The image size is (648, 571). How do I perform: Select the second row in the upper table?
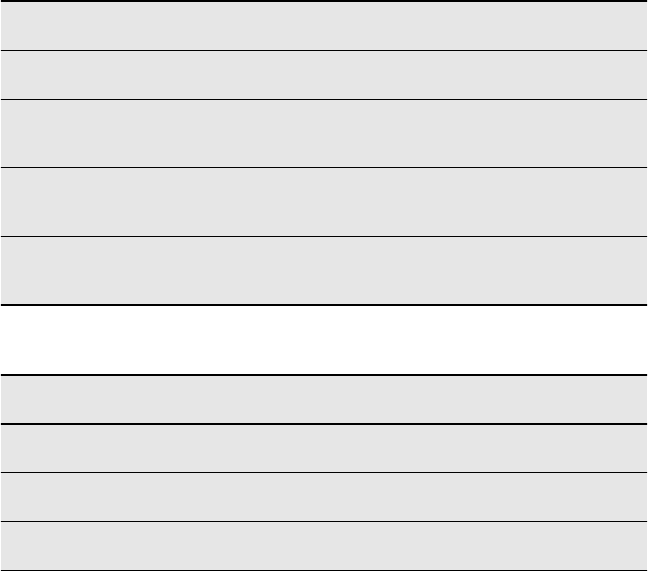click(324, 75)
